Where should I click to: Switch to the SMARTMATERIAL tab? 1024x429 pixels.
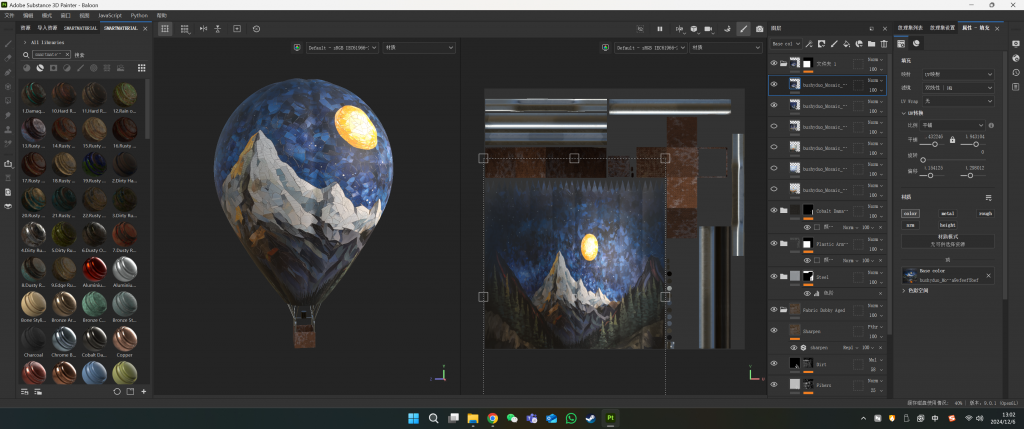coord(82,28)
